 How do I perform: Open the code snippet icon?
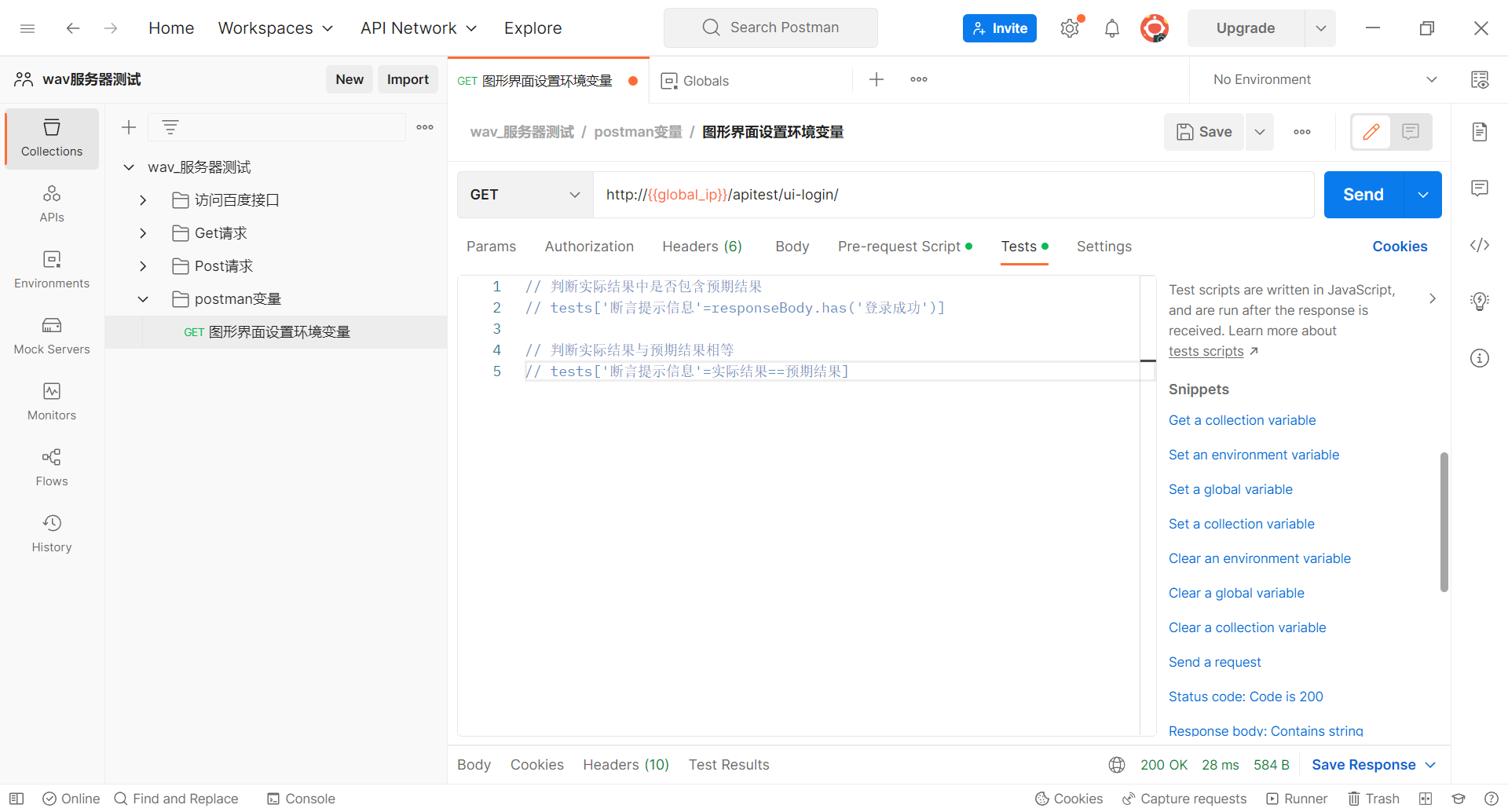tap(1480, 245)
